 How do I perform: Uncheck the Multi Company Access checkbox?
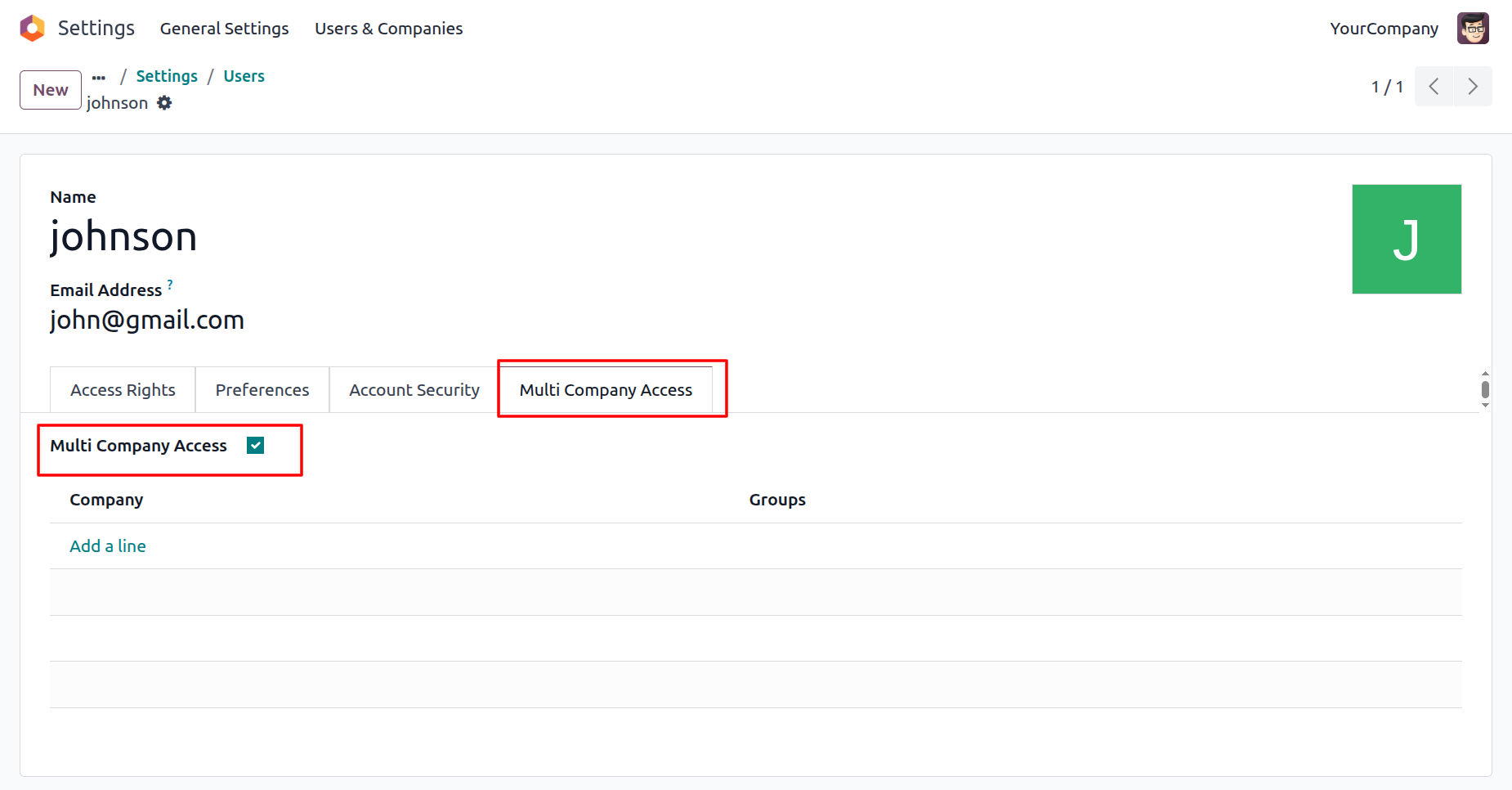(x=256, y=446)
